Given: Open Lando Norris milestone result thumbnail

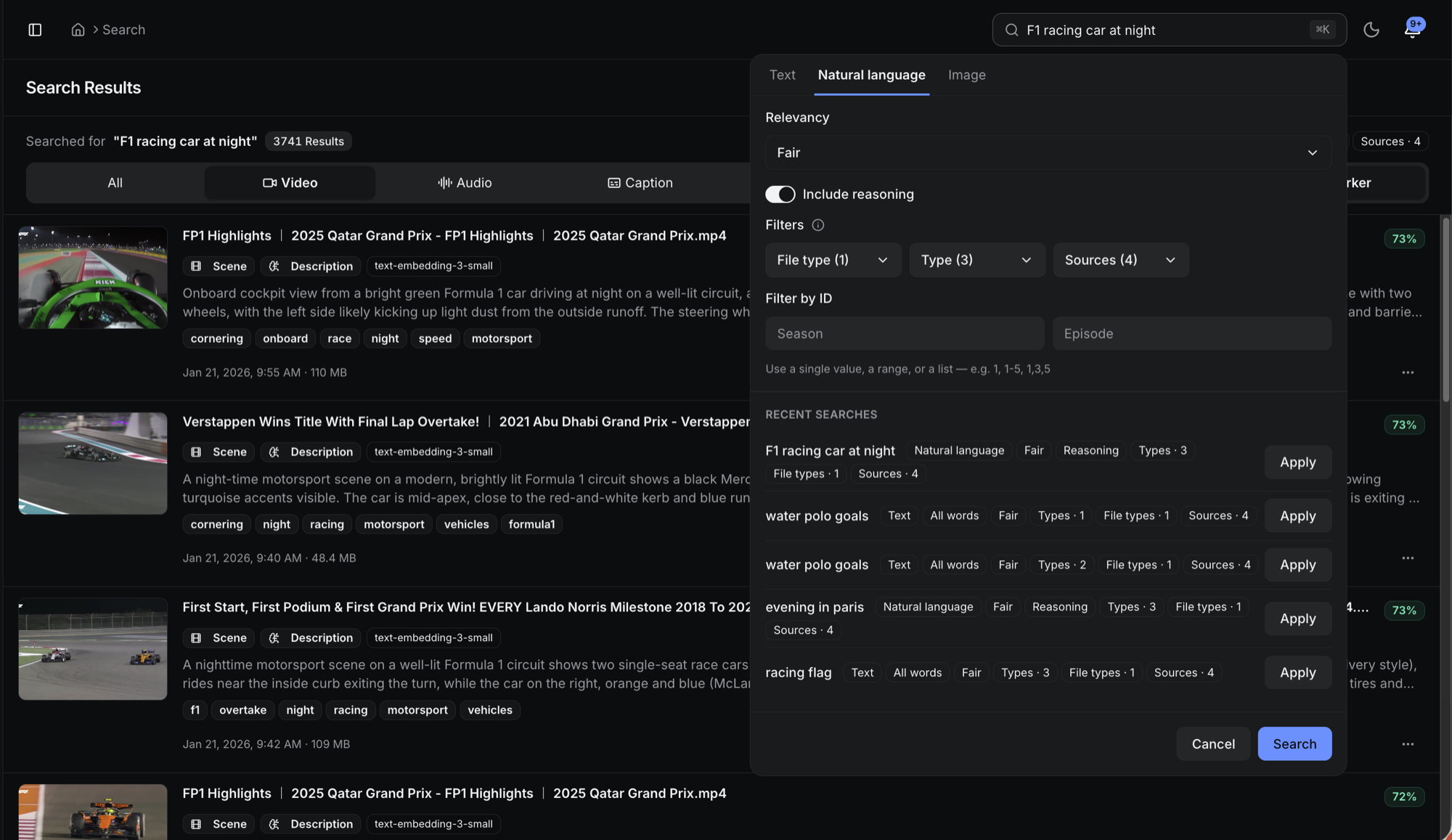Looking at the screenshot, I should [93, 649].
